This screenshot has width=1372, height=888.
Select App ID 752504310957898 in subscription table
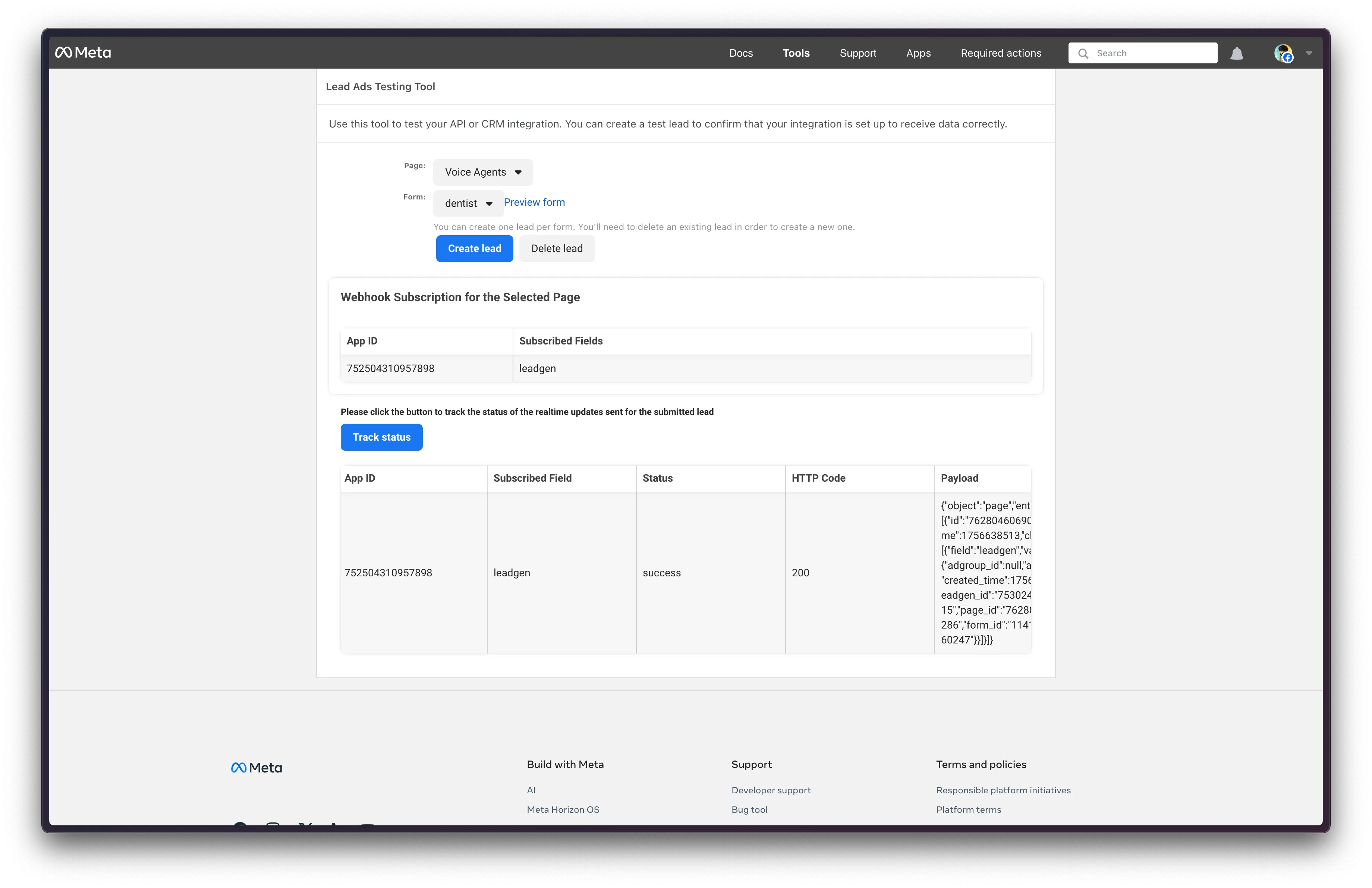click(x=390, y=369)
